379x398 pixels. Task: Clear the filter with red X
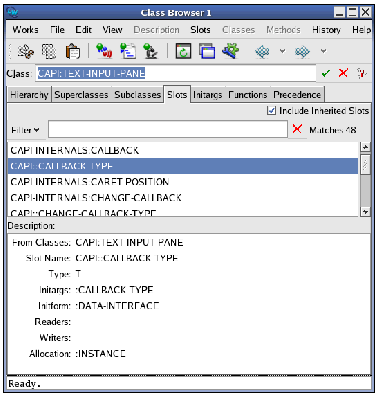click(297, 129)
